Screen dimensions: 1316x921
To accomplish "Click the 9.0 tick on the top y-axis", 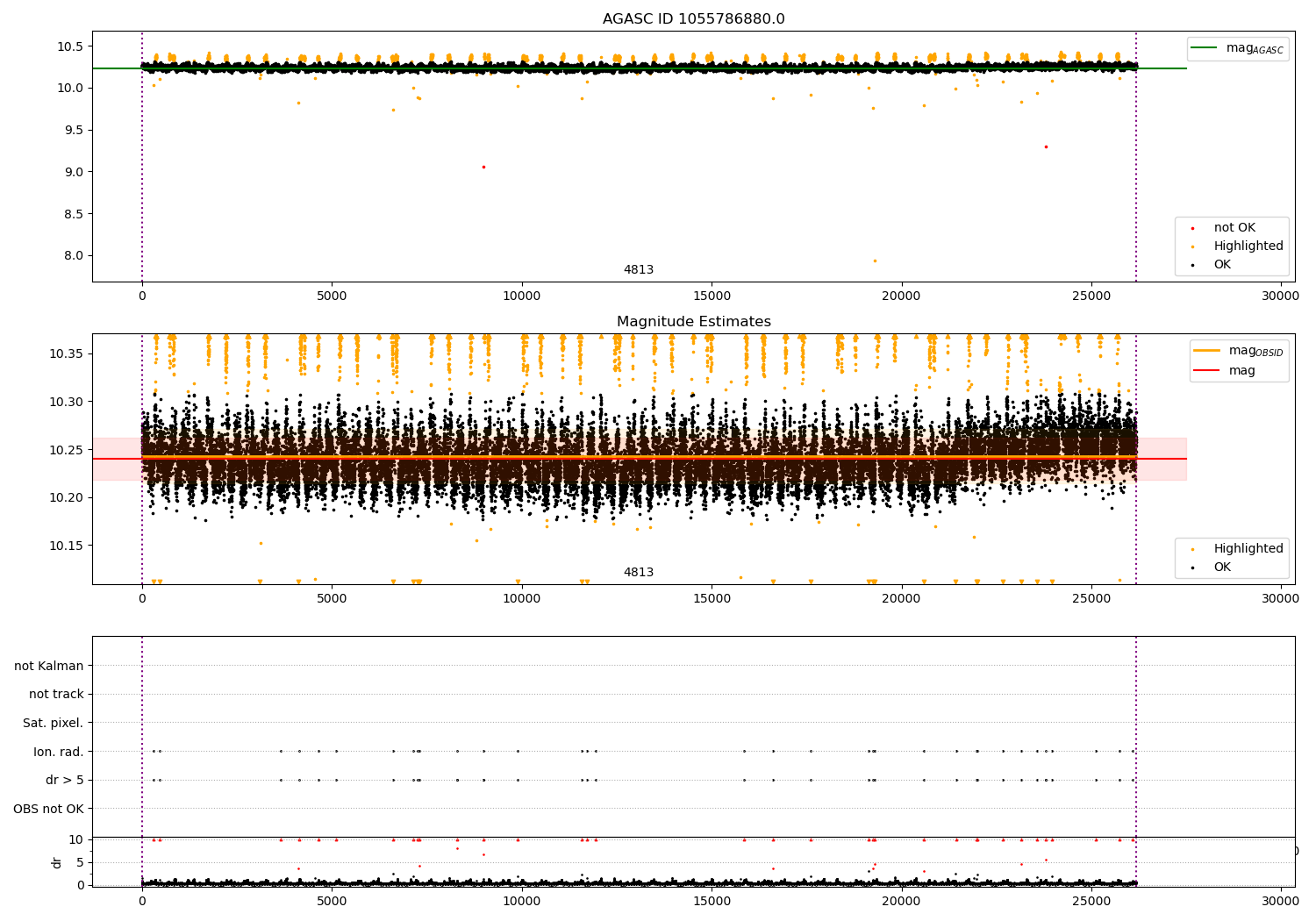I will tap(74, 172).
